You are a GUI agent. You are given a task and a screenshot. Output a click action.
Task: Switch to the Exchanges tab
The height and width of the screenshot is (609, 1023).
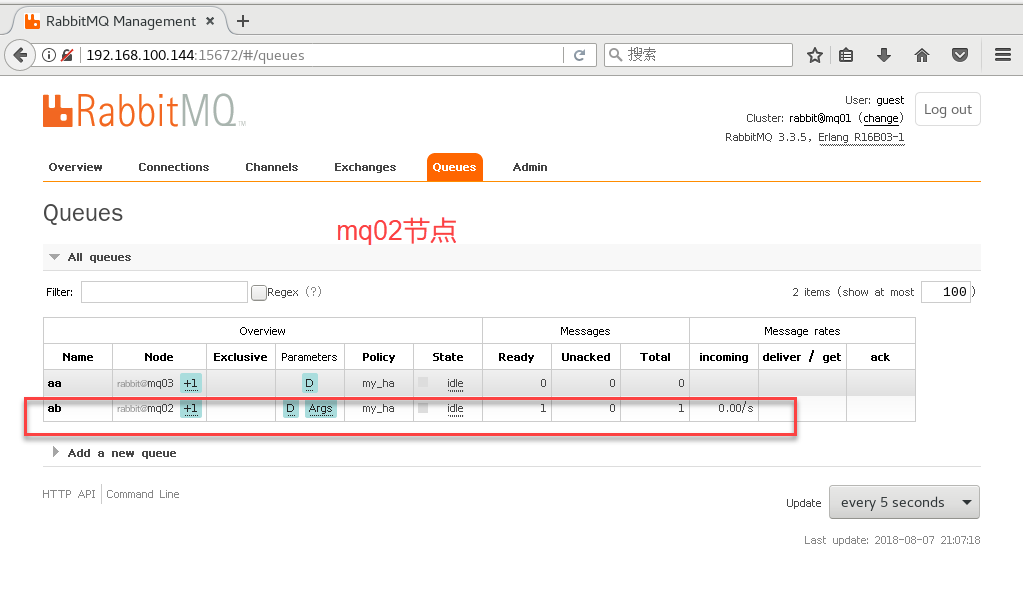point(365,167)
